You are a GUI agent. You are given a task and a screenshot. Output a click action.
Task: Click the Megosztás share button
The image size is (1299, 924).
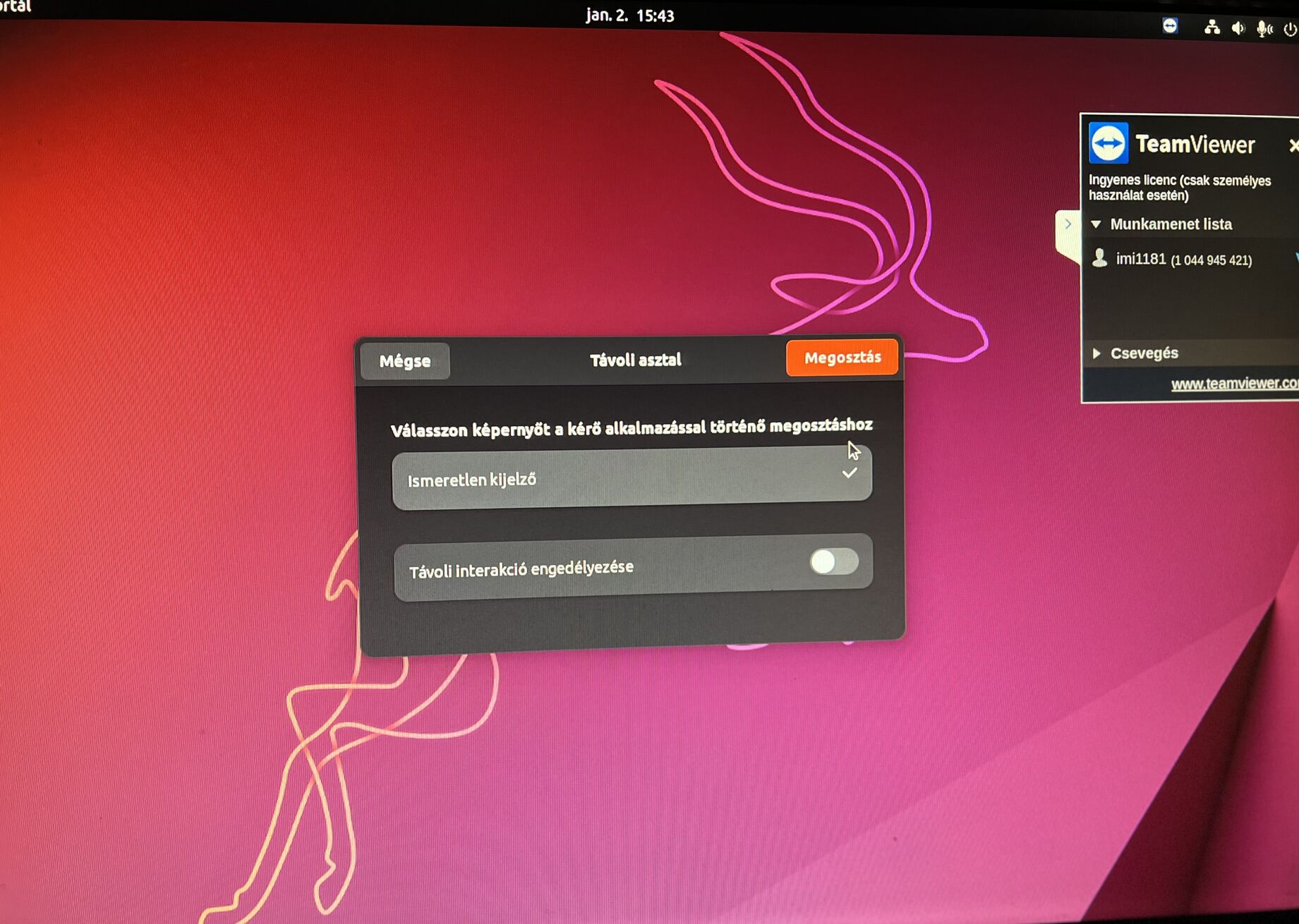click(x=842, y=358)
